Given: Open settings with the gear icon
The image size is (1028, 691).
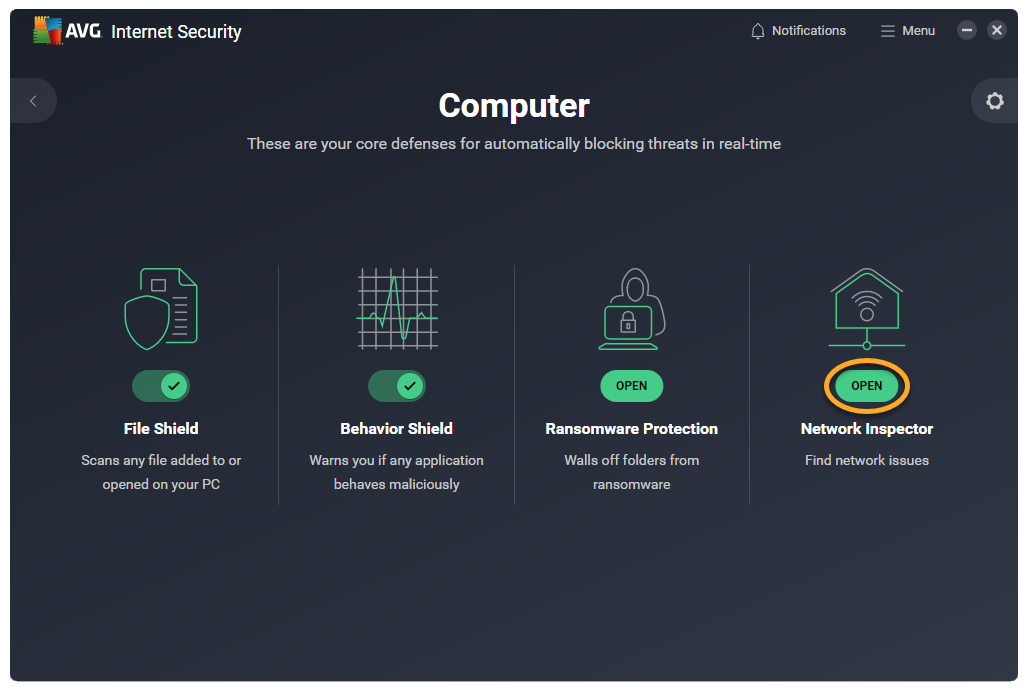Looking at the screenshot, I should 994,101.
